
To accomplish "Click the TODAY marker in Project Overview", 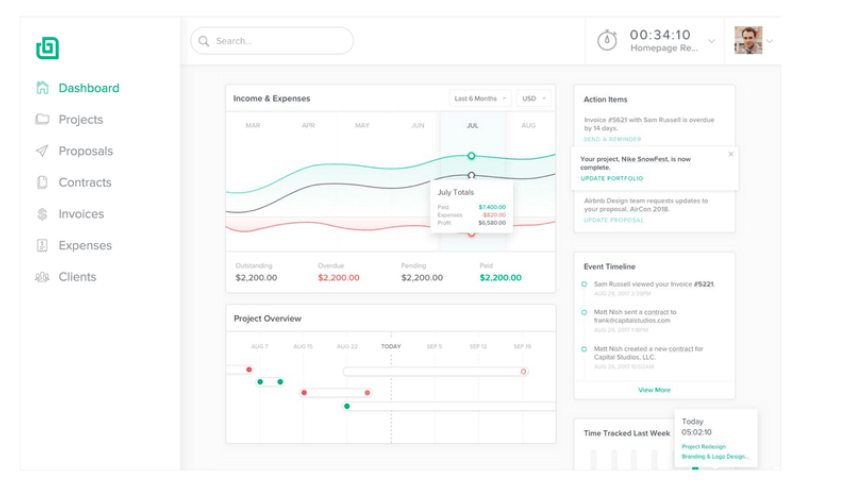I will 391,346.
